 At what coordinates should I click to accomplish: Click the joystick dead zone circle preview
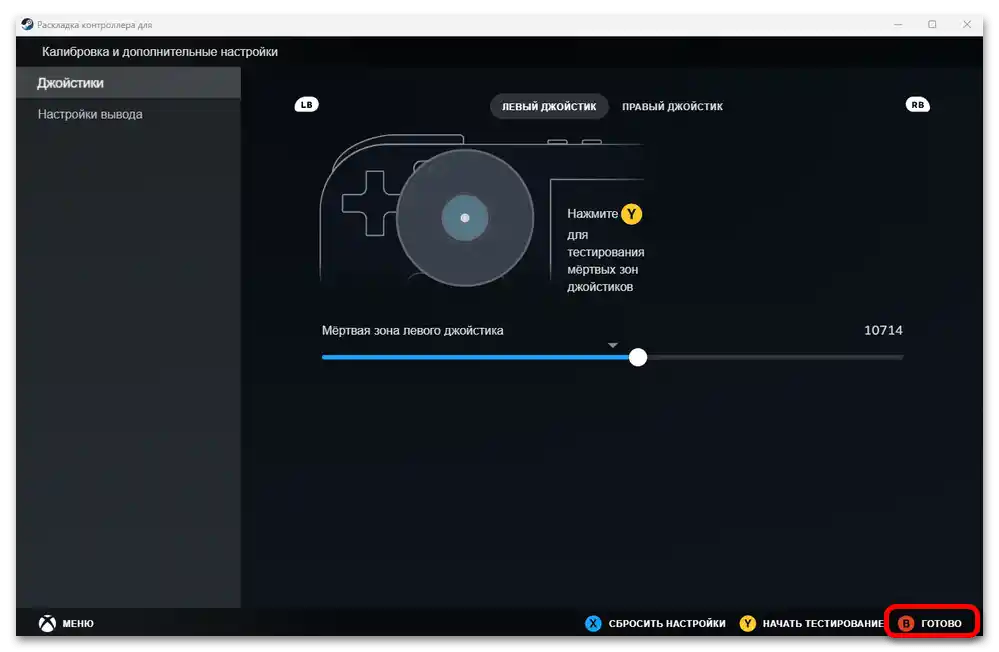[x=465, y=218]
